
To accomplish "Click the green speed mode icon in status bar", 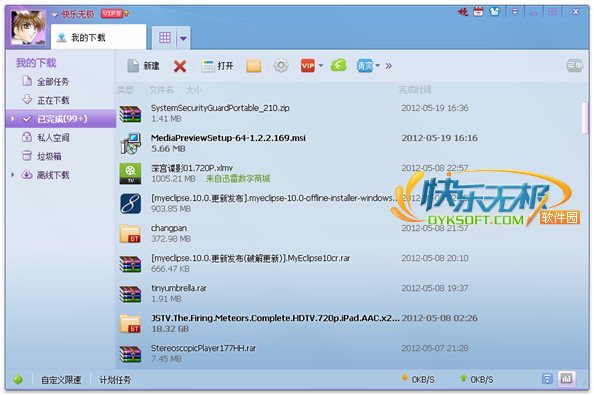I will tap(17, 379).
